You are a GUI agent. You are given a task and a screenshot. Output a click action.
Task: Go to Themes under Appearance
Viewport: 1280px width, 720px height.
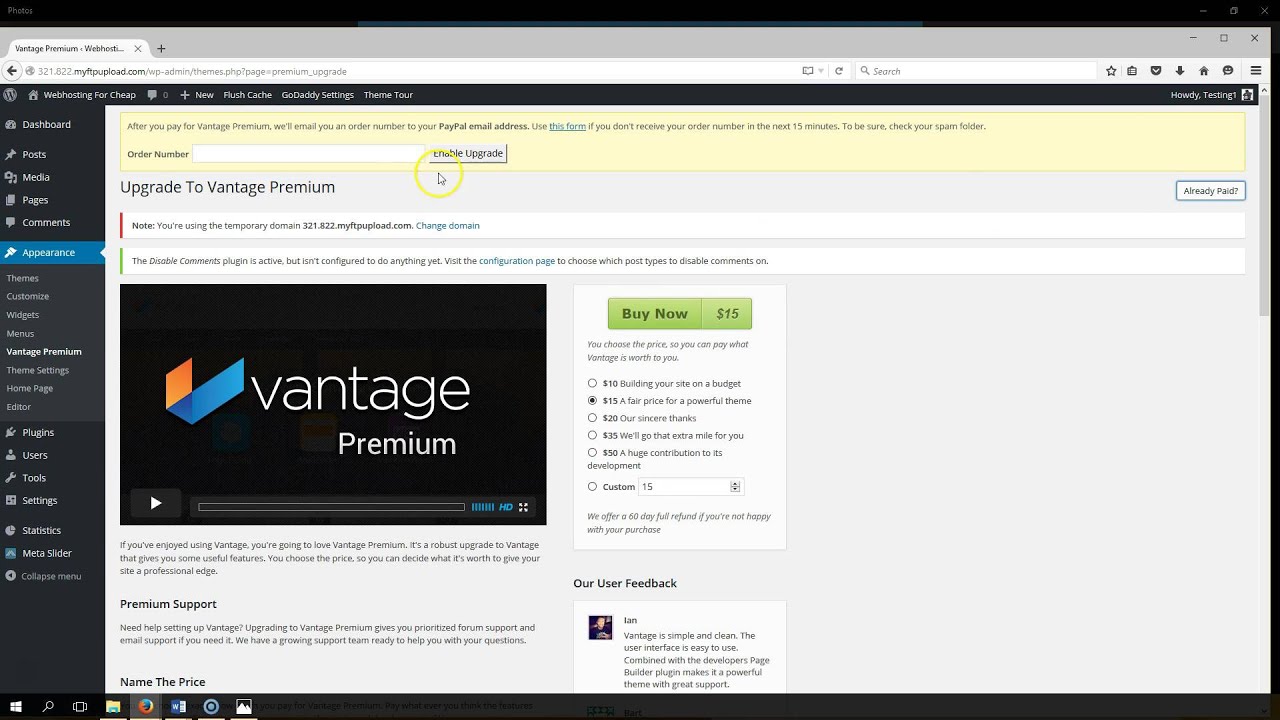(22, 278)
